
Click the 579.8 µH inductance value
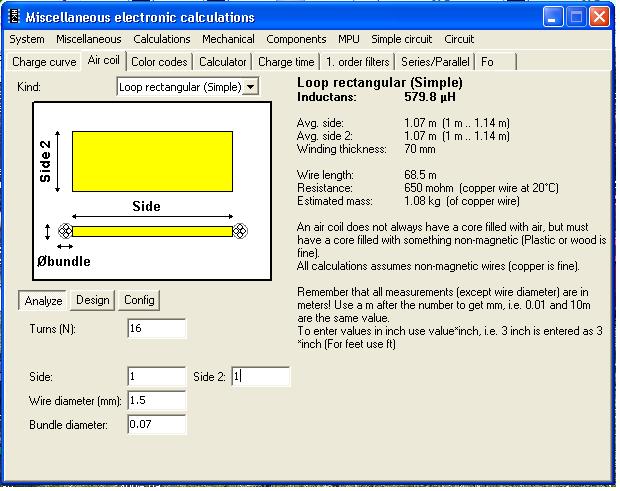tap(430, 97)
